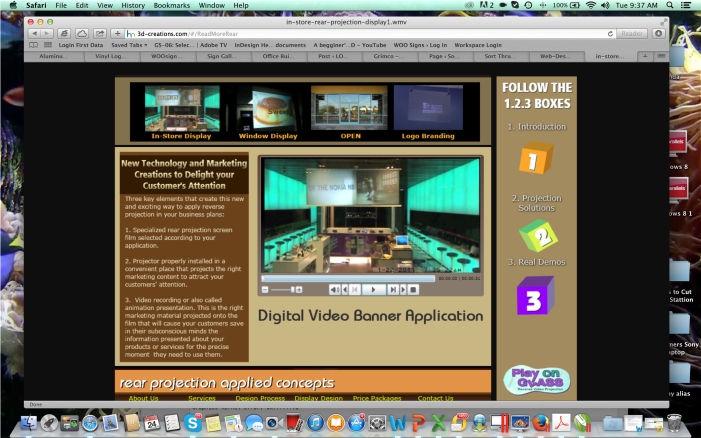The width and height of the screenshot is (701, 438).
Task: Click the address bar URL field
Action: [365, 34]
